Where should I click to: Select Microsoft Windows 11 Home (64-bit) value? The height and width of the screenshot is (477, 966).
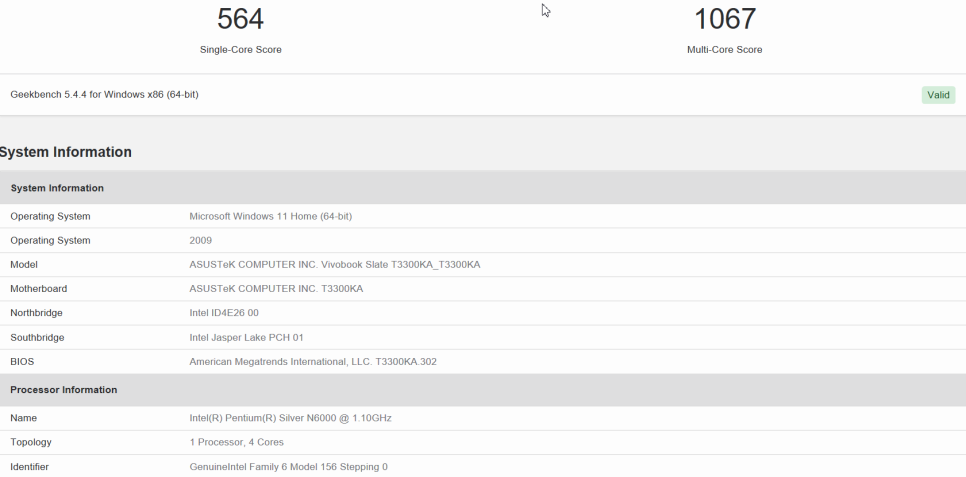tap(270, 216)
